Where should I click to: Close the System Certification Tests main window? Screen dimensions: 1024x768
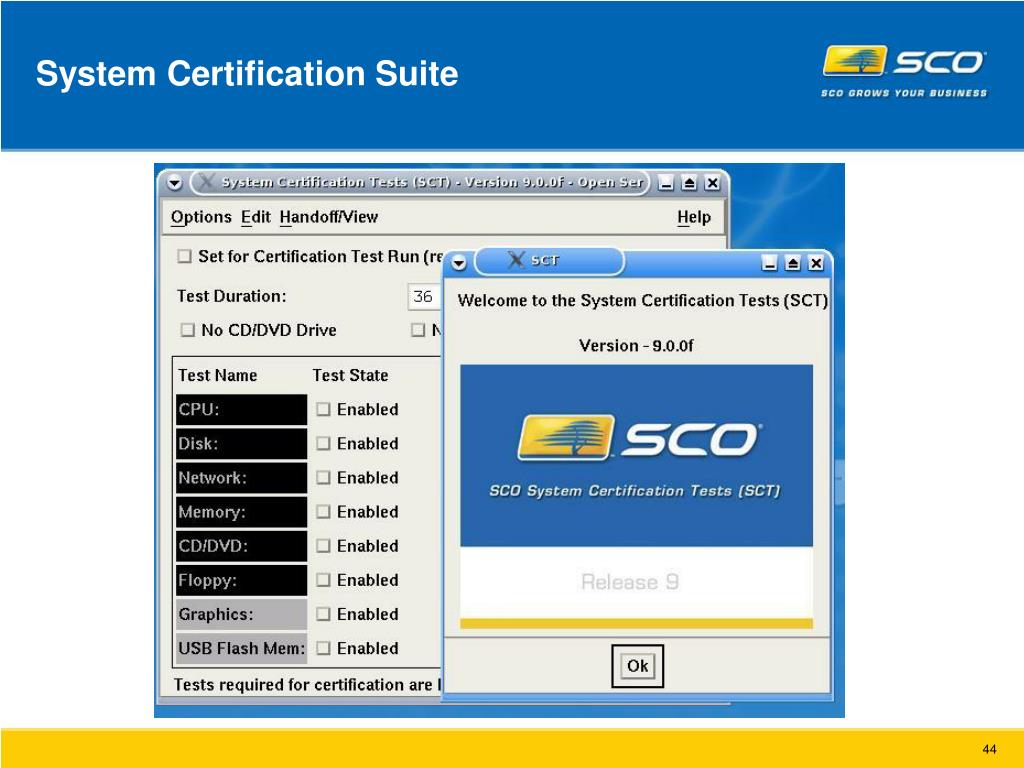(x=712, y=184)
